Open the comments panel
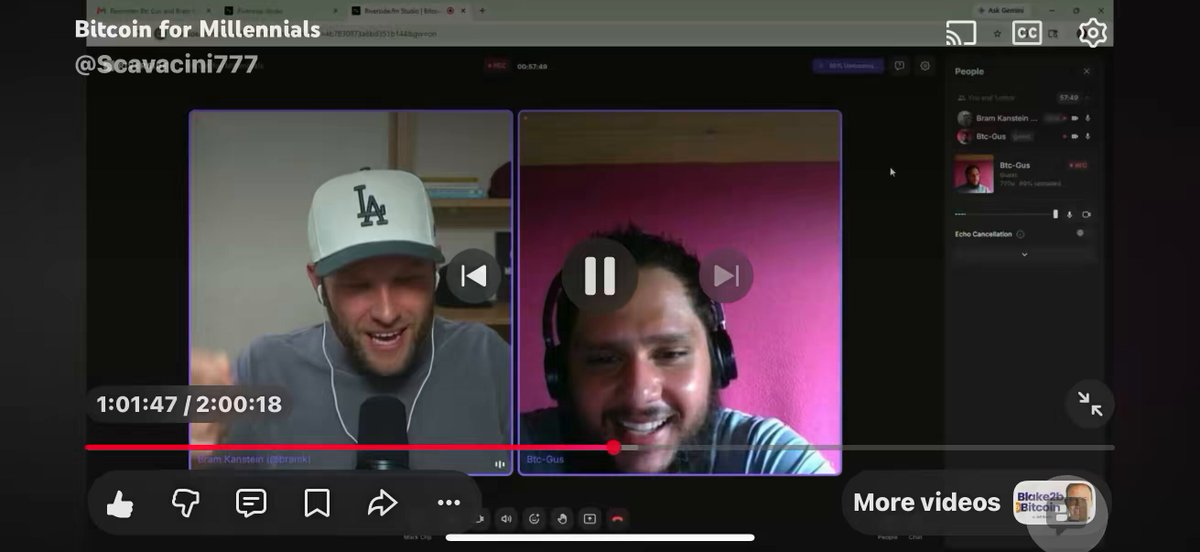This screenshot has height=552, width=1200. [251, 503]
